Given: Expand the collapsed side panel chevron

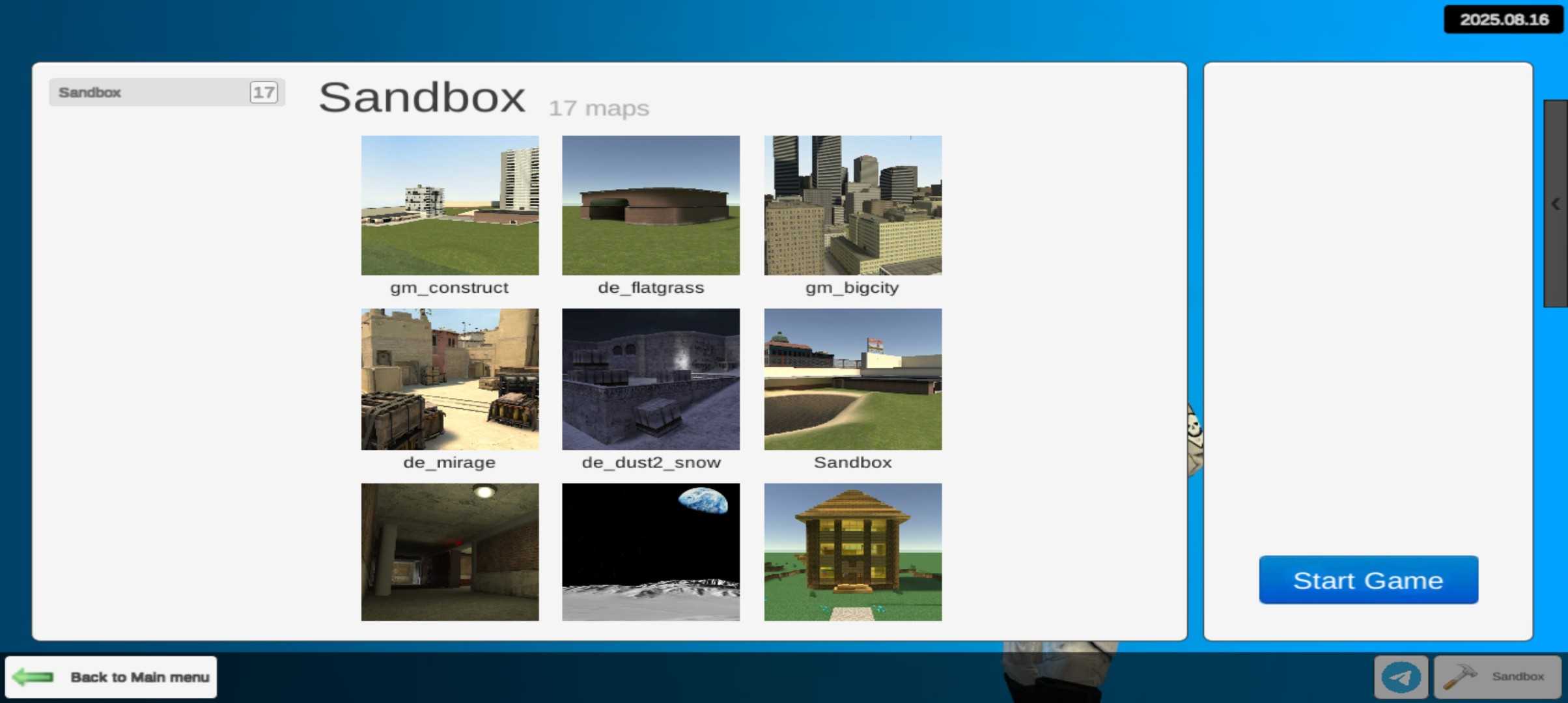Looking at the screenshot, I should tap(1555, 204).
